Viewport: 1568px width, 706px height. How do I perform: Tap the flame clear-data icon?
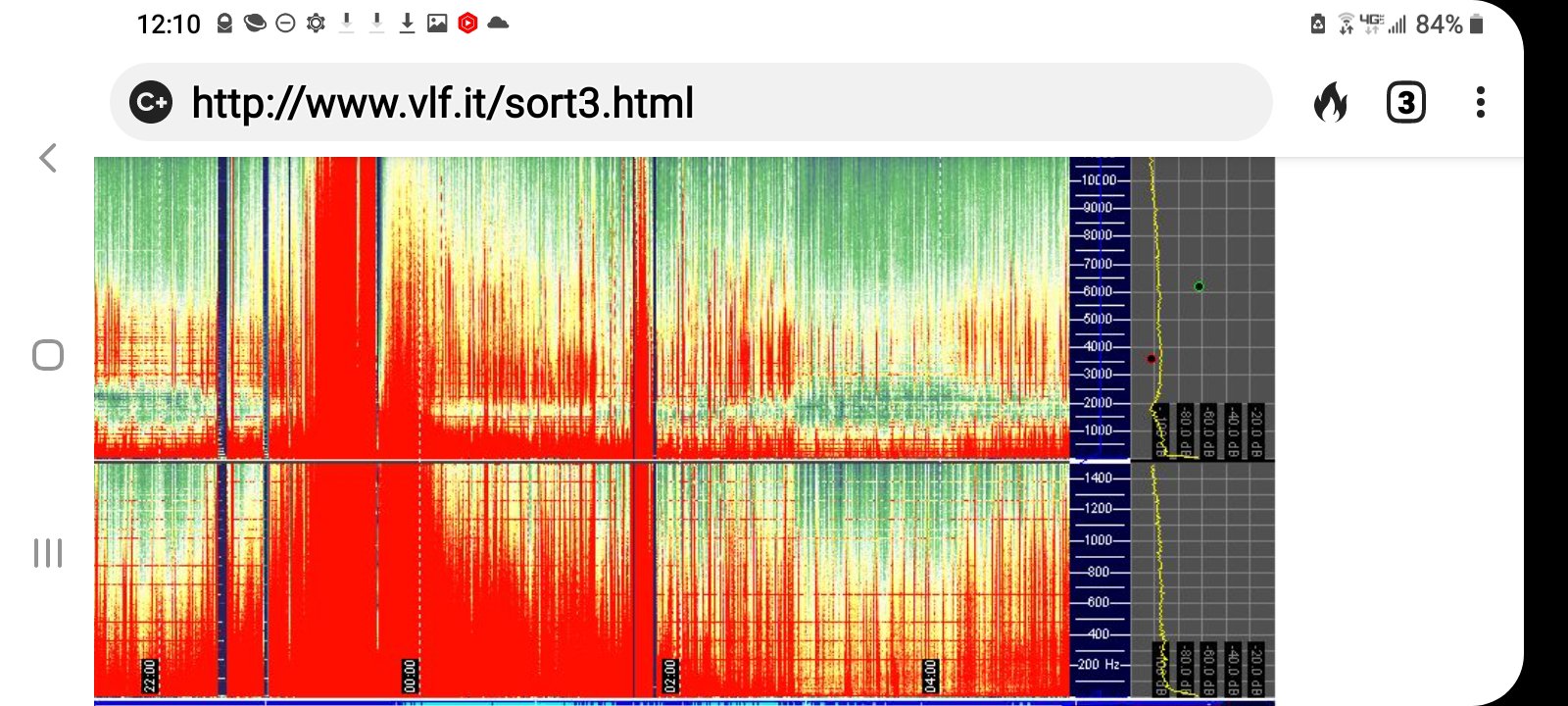[x=1330, y=102]
